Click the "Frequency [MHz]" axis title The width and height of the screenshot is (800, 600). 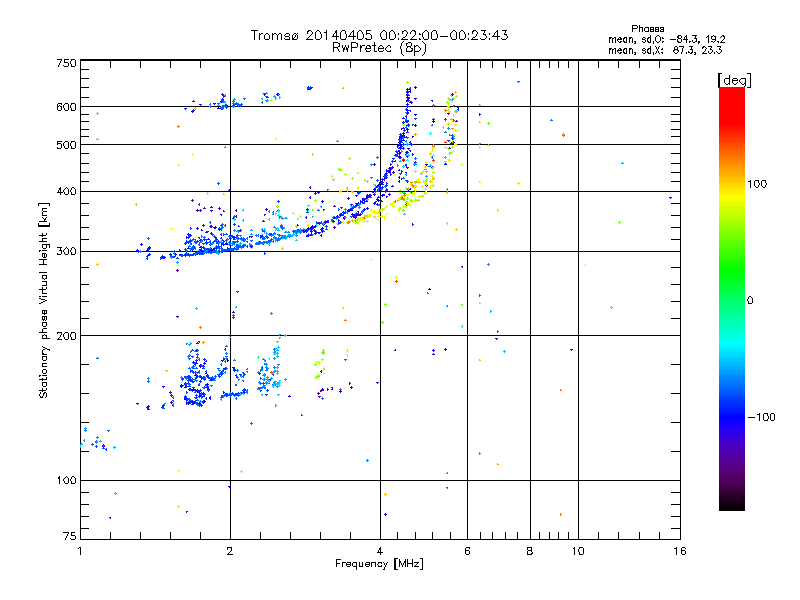(x=379, y=563)
